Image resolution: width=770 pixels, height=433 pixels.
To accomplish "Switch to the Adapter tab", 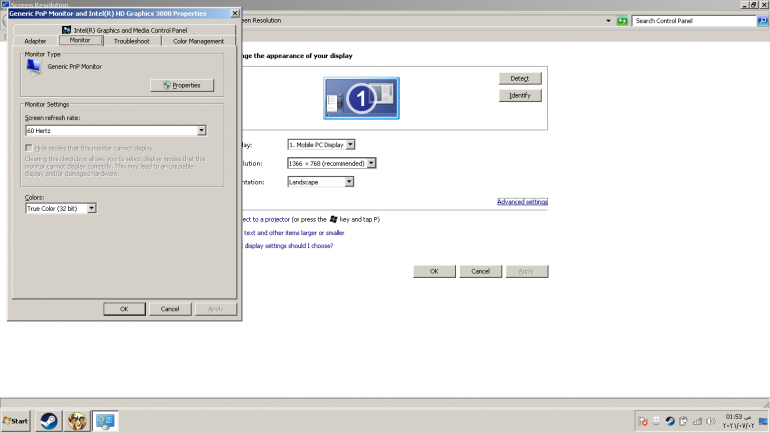I will (35, 41).
